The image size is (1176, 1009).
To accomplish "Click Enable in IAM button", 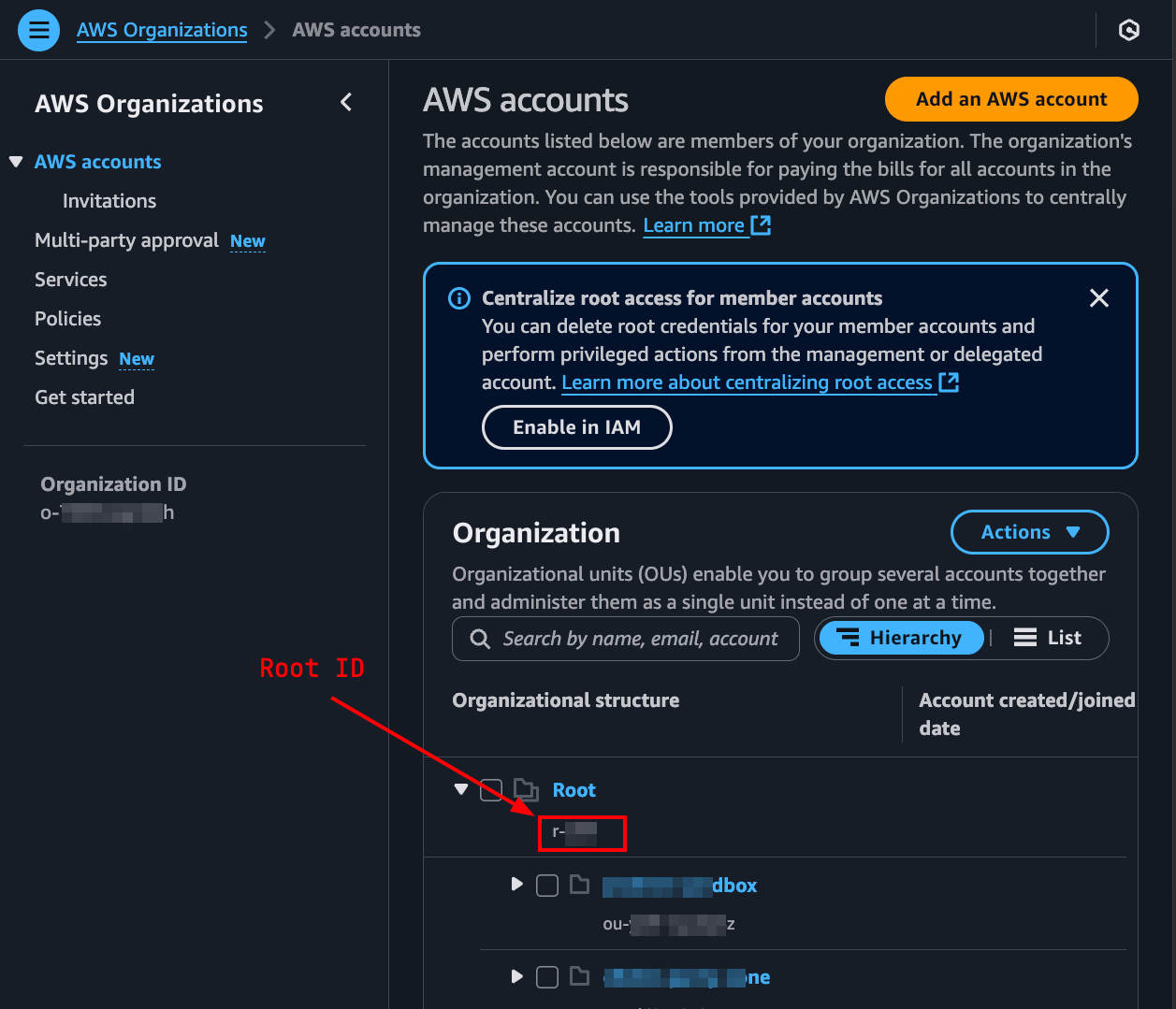I will click(577, 427).
